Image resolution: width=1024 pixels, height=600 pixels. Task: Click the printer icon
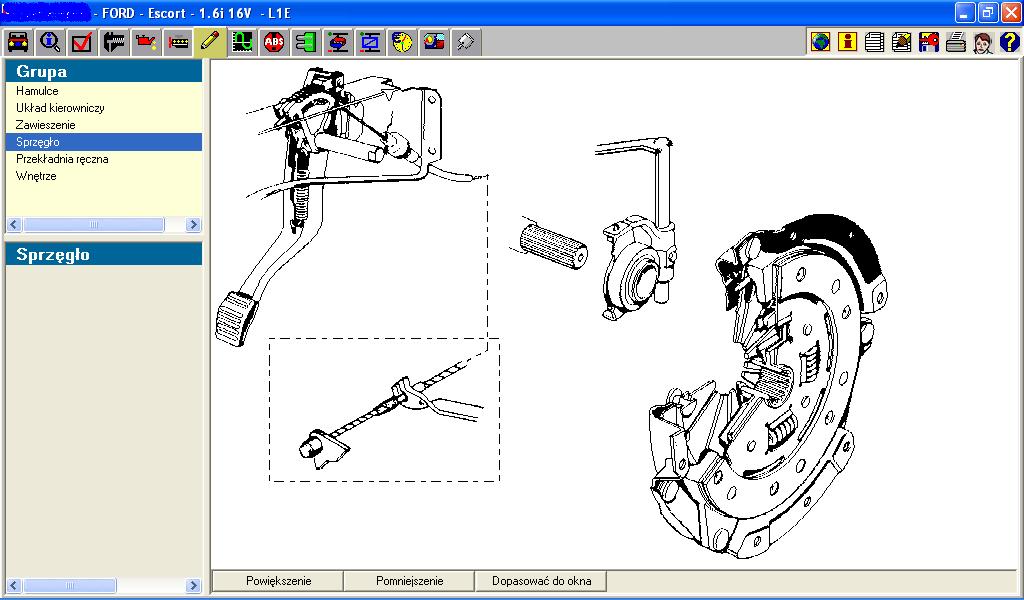tap(955, 42)
